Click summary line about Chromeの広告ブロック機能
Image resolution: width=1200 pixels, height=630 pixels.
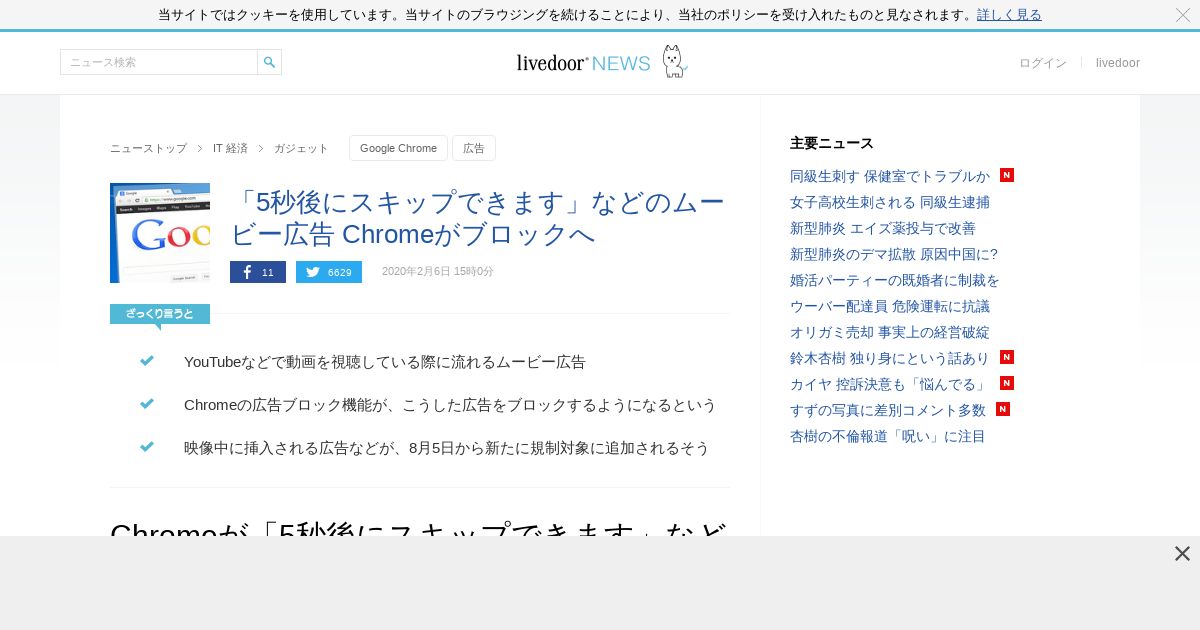click(450, 405)
